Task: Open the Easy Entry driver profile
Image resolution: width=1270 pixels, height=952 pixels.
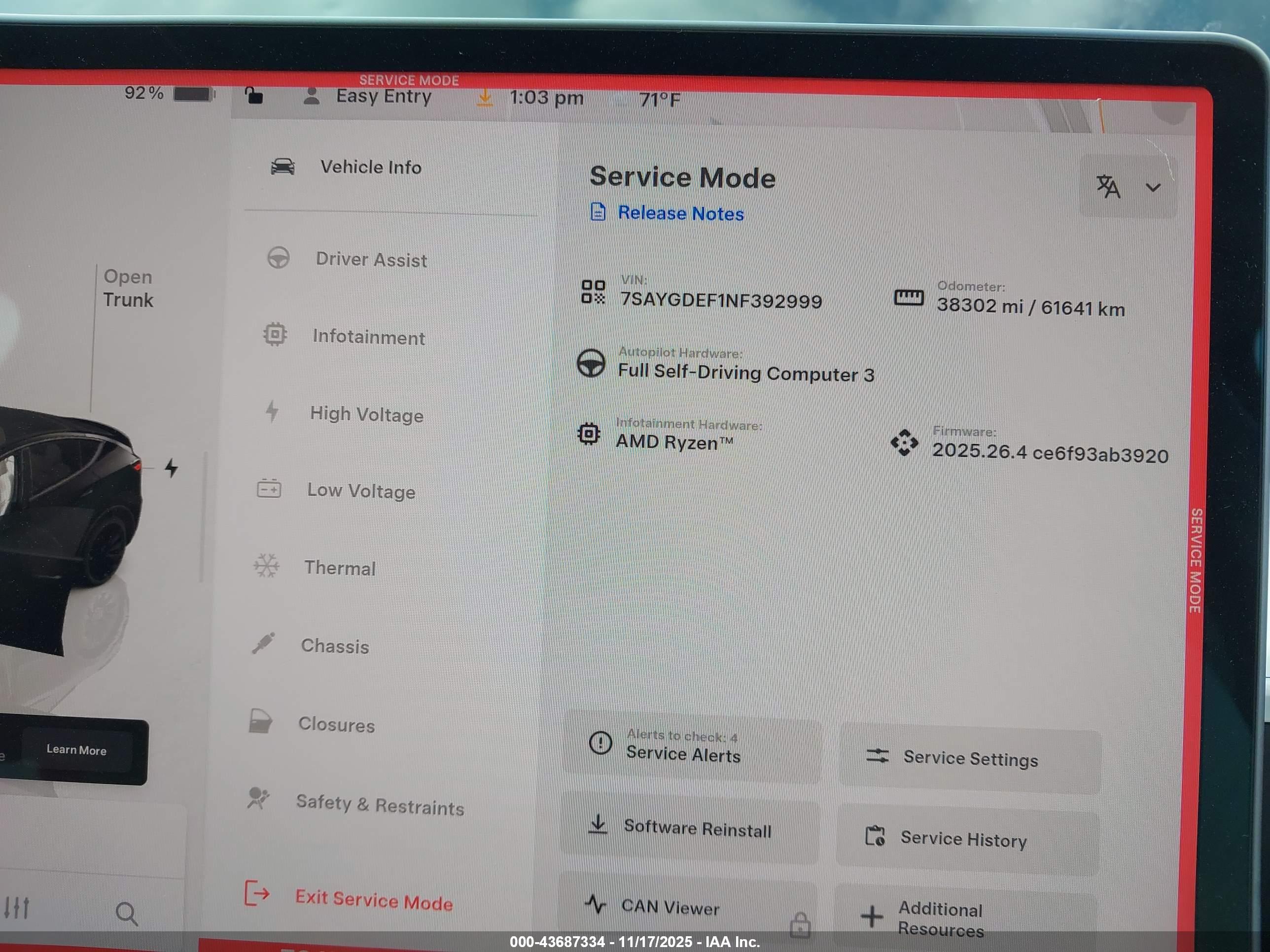Action: pos(367,96)
